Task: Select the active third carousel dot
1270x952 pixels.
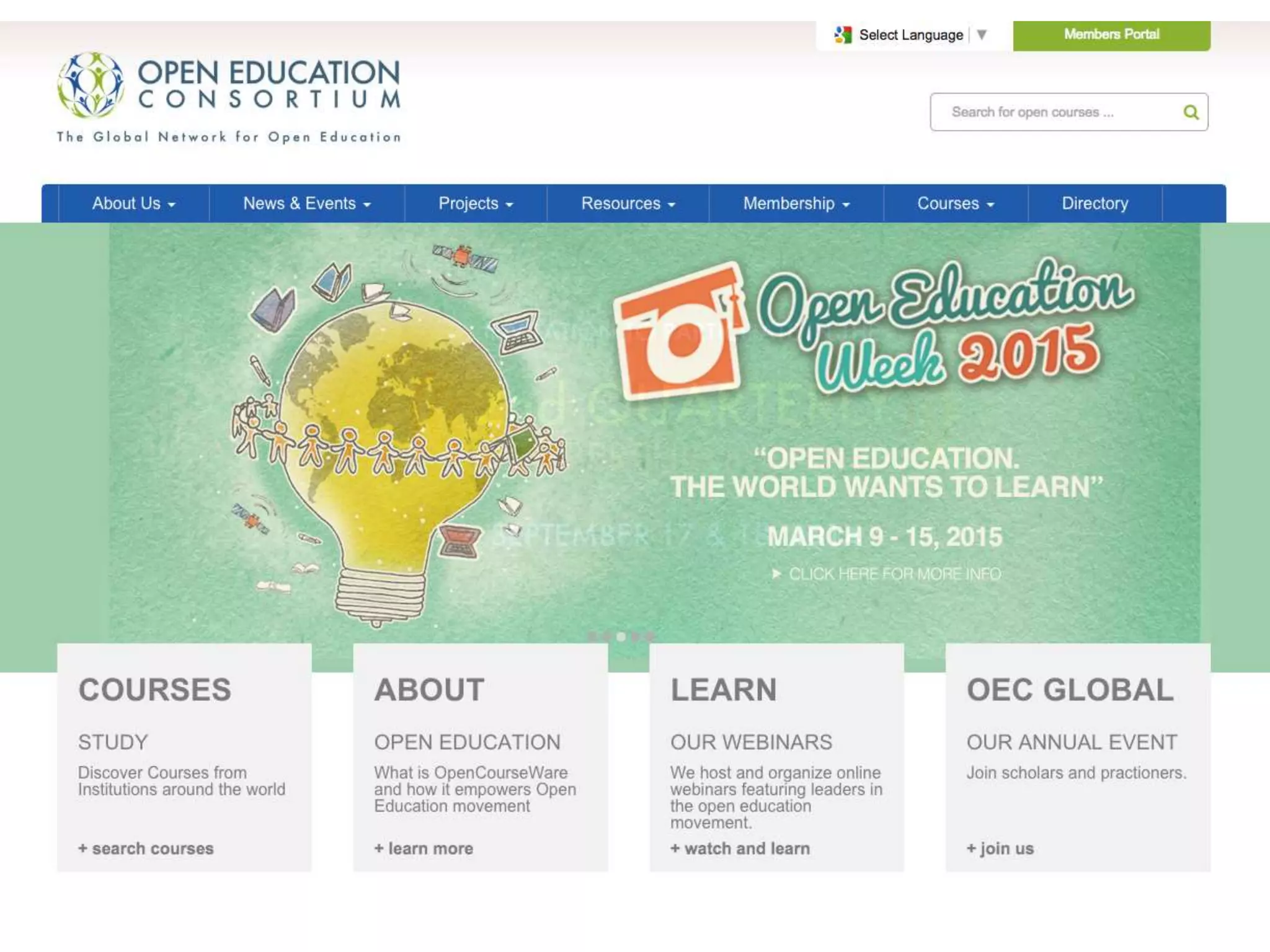Action: click(621, 637)
